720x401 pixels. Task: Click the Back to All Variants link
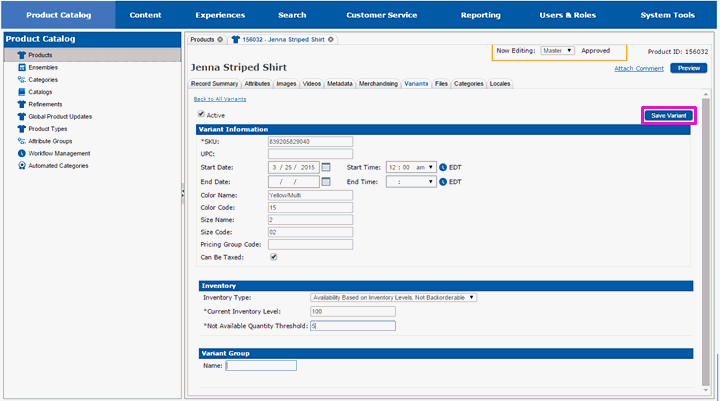[x=220, y=99]
